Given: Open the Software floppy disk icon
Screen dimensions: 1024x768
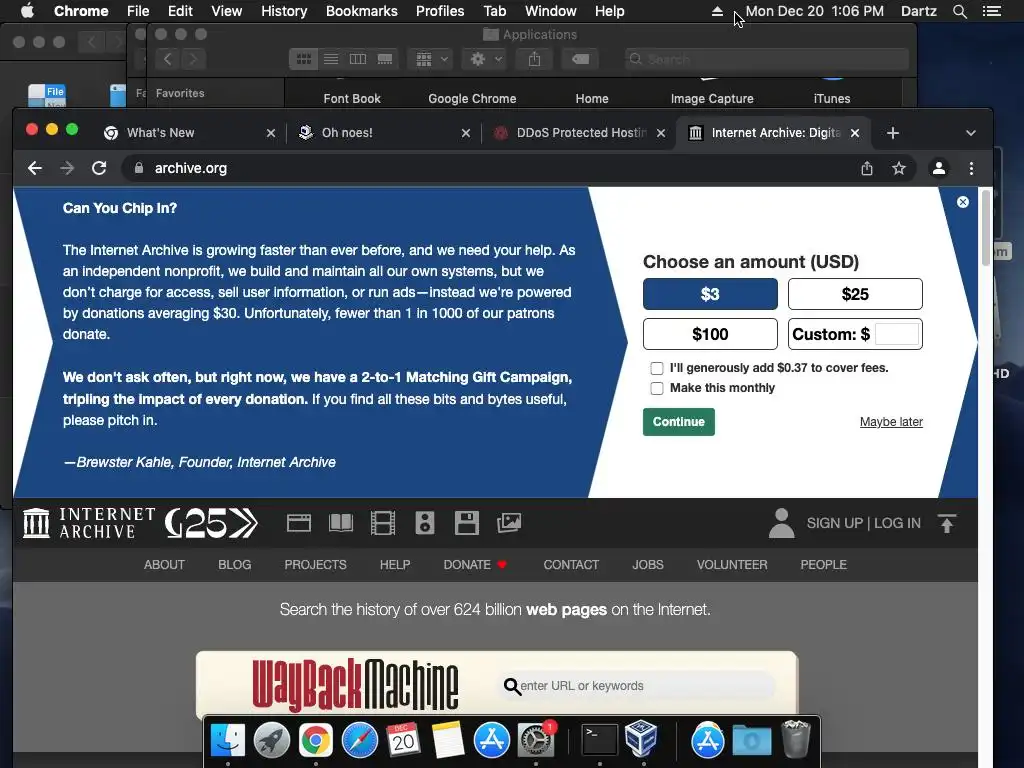Looking at the screenshot, I should (466, 523).
